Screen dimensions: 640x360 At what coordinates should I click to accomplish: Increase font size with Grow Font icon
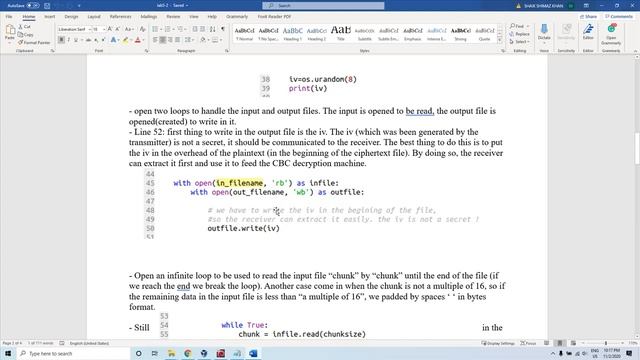pyautogui.click(x=110, y=29)
